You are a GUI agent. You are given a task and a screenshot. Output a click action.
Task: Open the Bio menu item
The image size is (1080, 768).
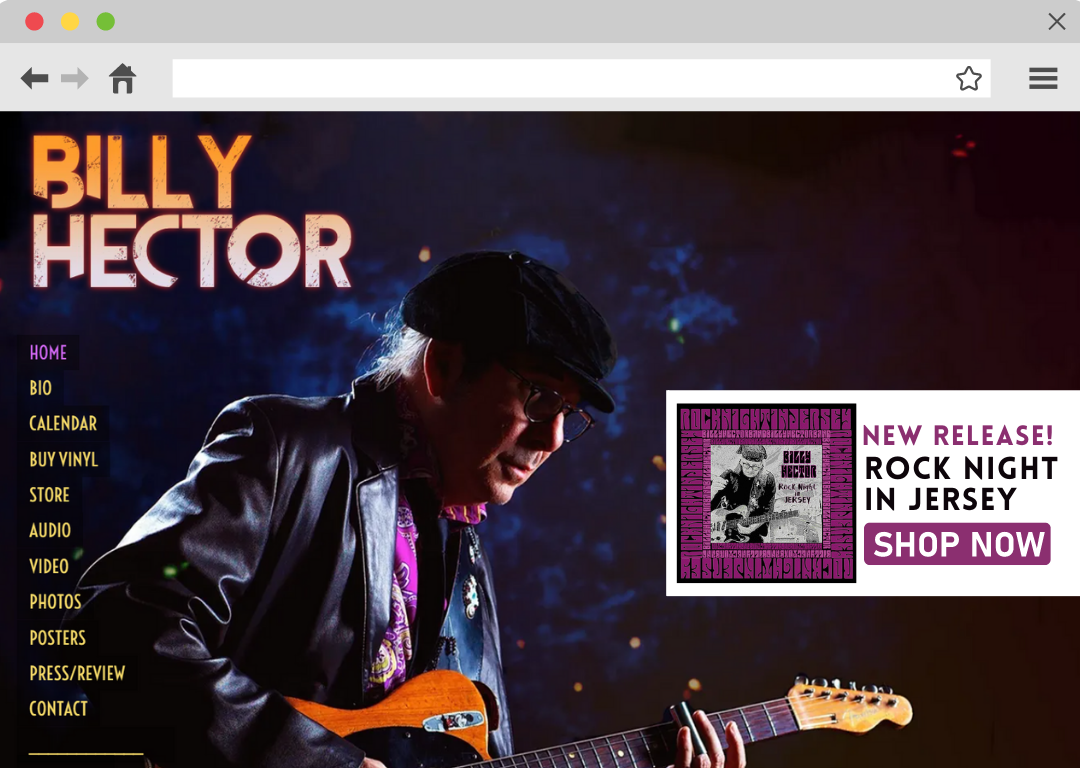(x=41, y=388)
